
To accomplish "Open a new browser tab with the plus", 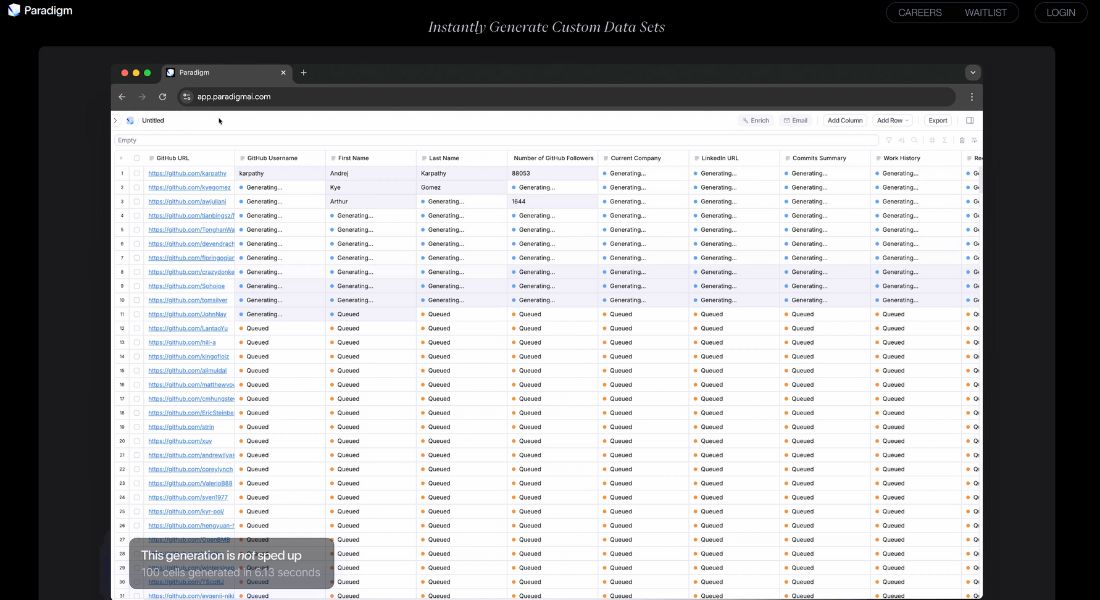I will pyautogui.click(x=303, y=72).
